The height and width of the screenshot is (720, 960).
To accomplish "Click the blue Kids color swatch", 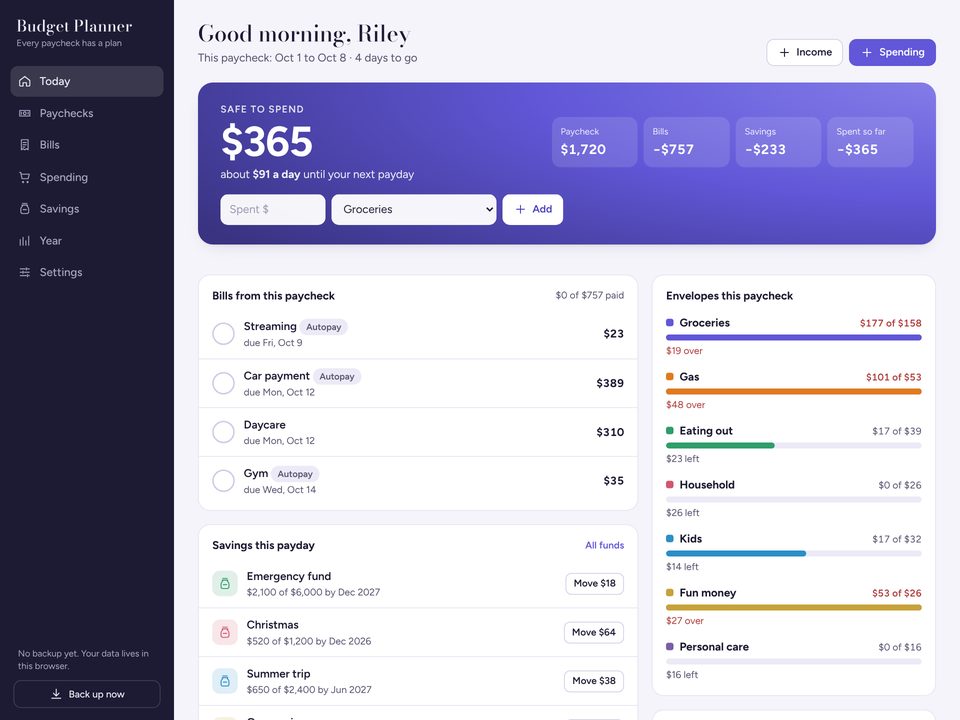I will pyautogui.click(x=670, y=539).
